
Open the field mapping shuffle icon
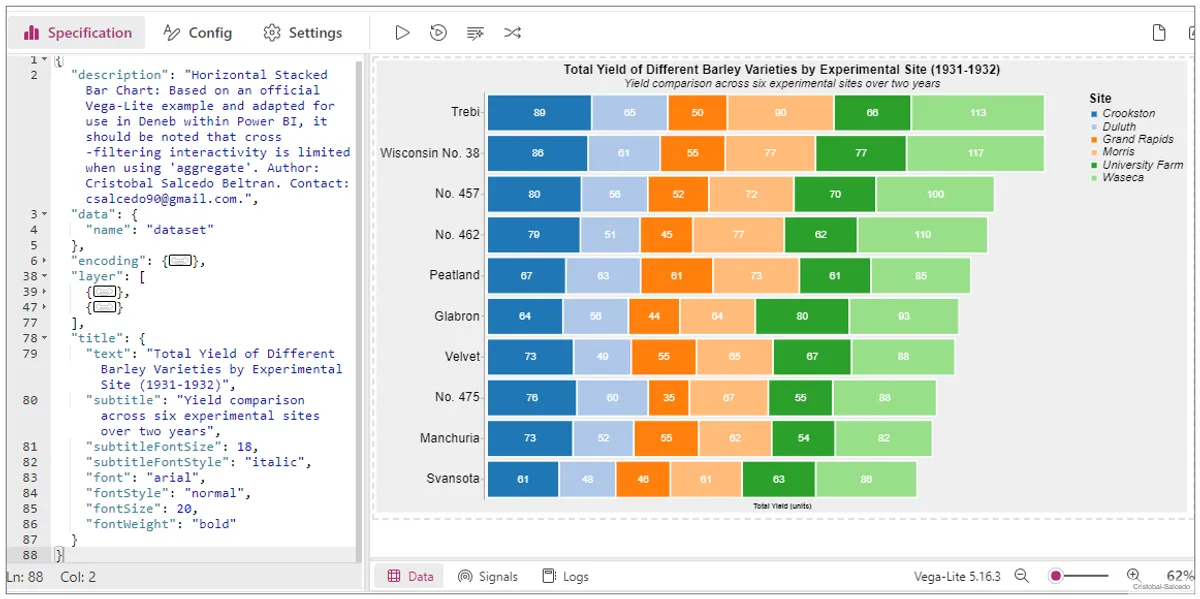pyautogui.click(x=512, y=33)
